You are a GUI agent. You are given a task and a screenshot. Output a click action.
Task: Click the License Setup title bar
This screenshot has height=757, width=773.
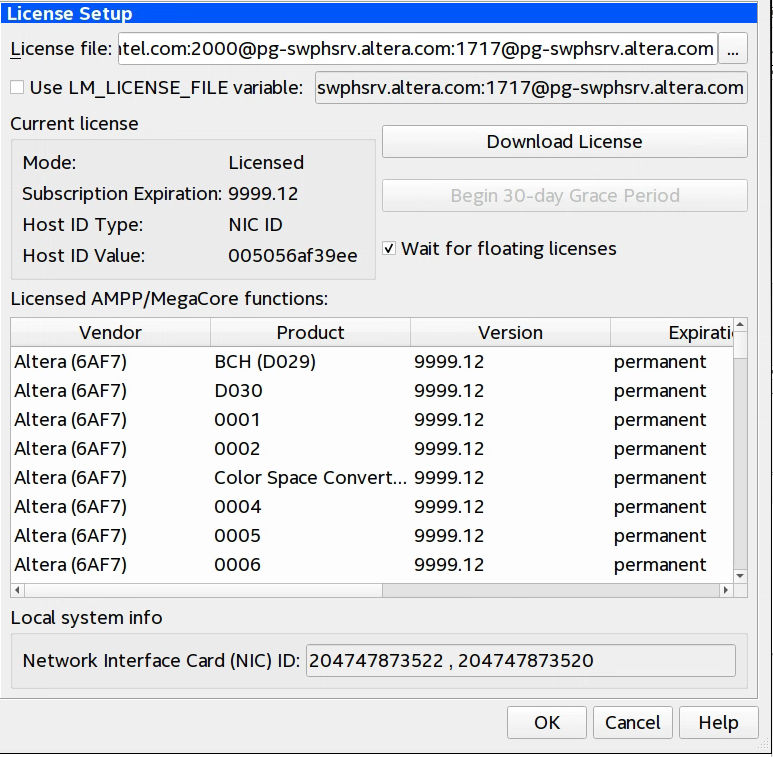pos(379,13)
